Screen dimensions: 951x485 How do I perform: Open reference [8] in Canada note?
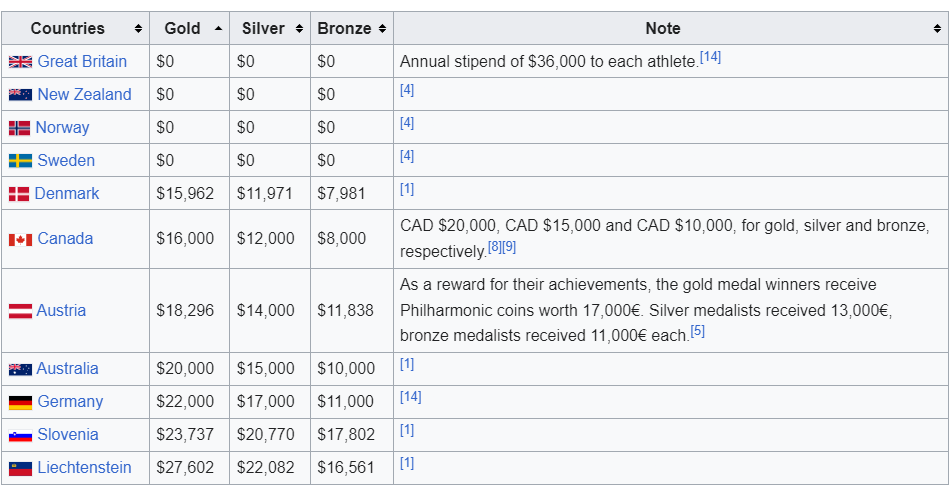[x=494, y=247]
